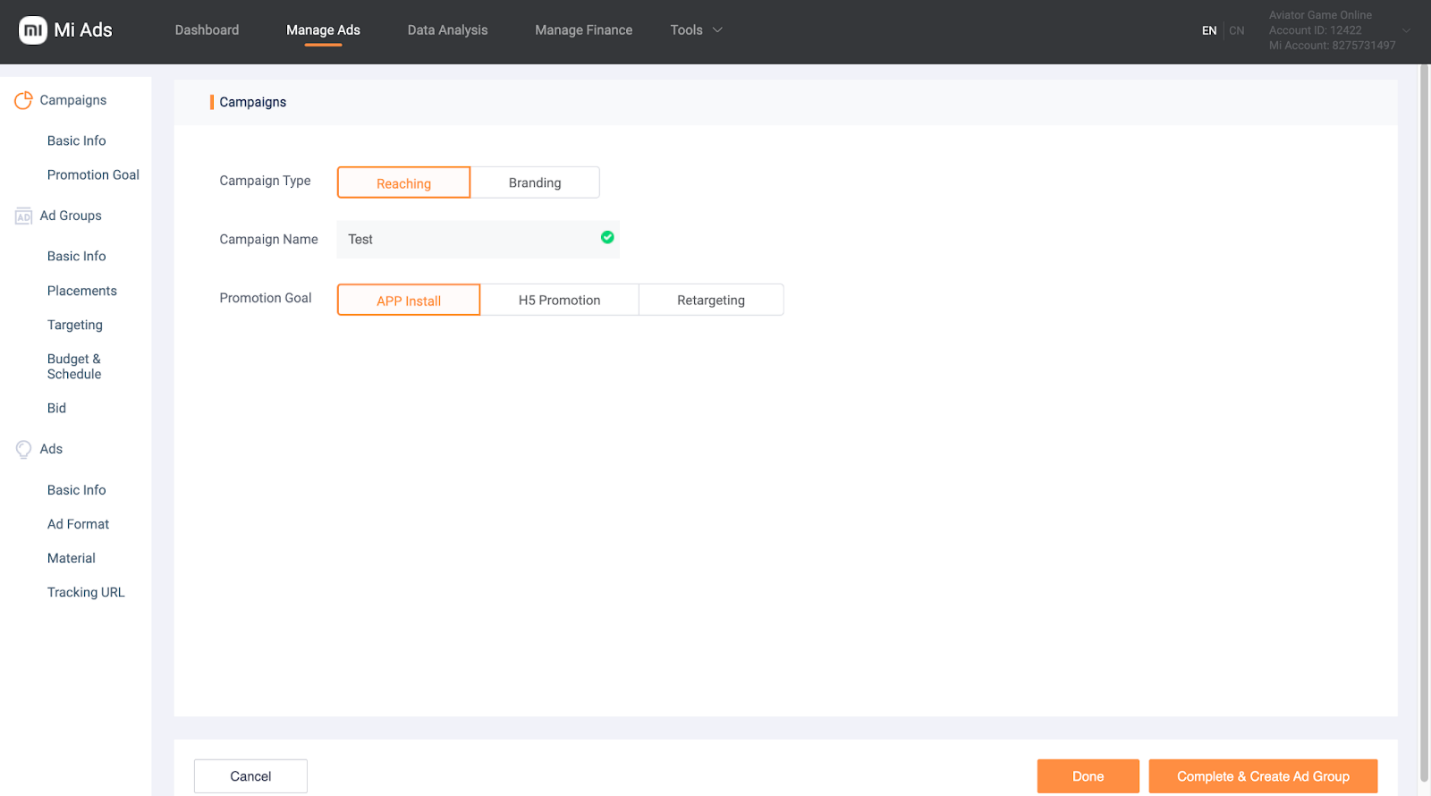Click the Done button

tap(1088, 776)
